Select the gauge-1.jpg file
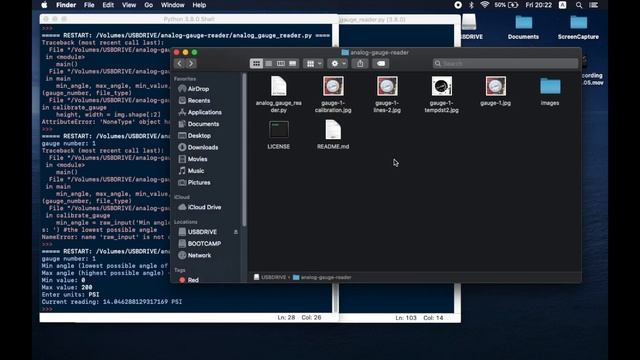The image size is (640, 360). (x=496, y=91)
